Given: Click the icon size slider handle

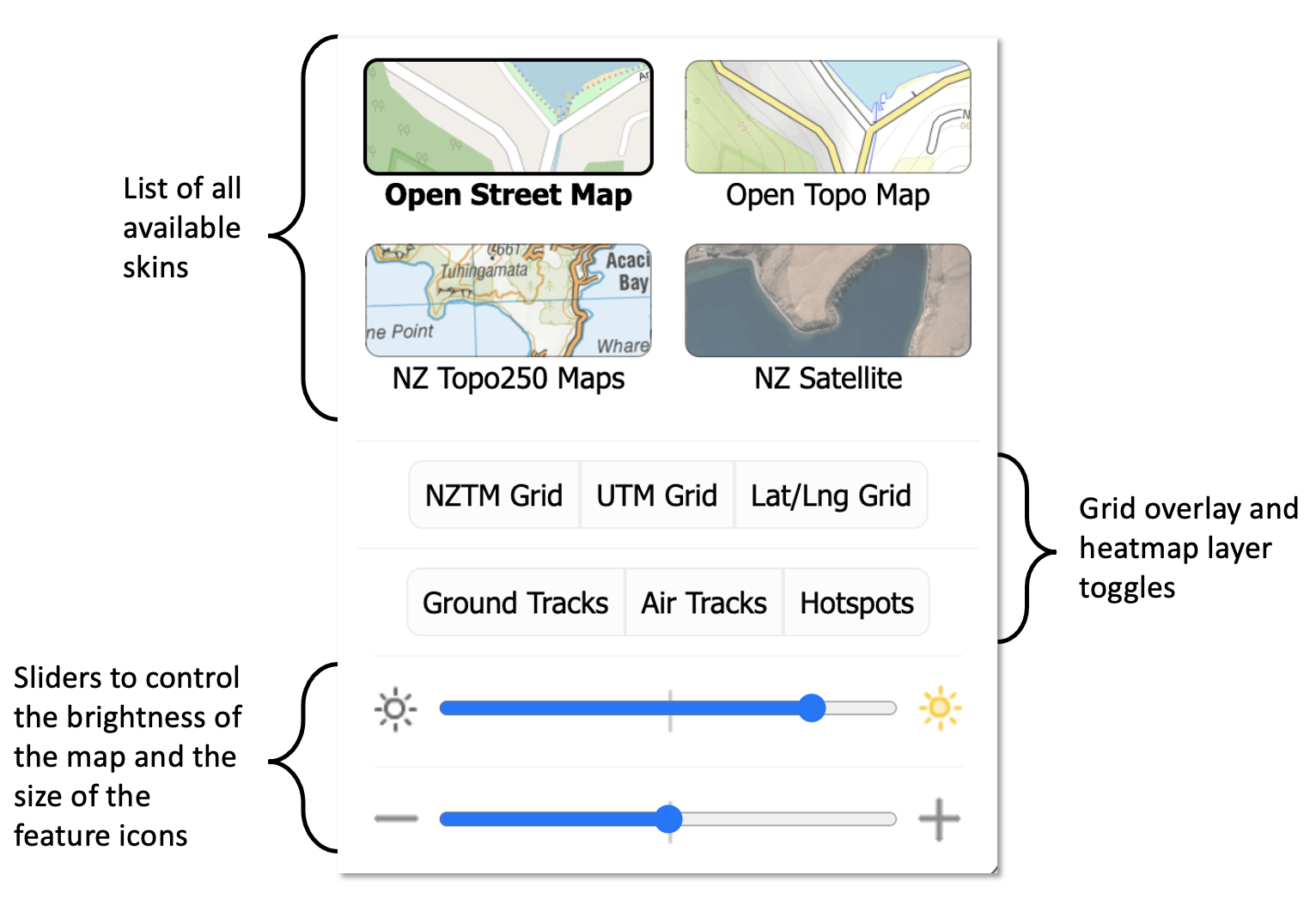Looking at the screenshot, I should coord(670,818).
